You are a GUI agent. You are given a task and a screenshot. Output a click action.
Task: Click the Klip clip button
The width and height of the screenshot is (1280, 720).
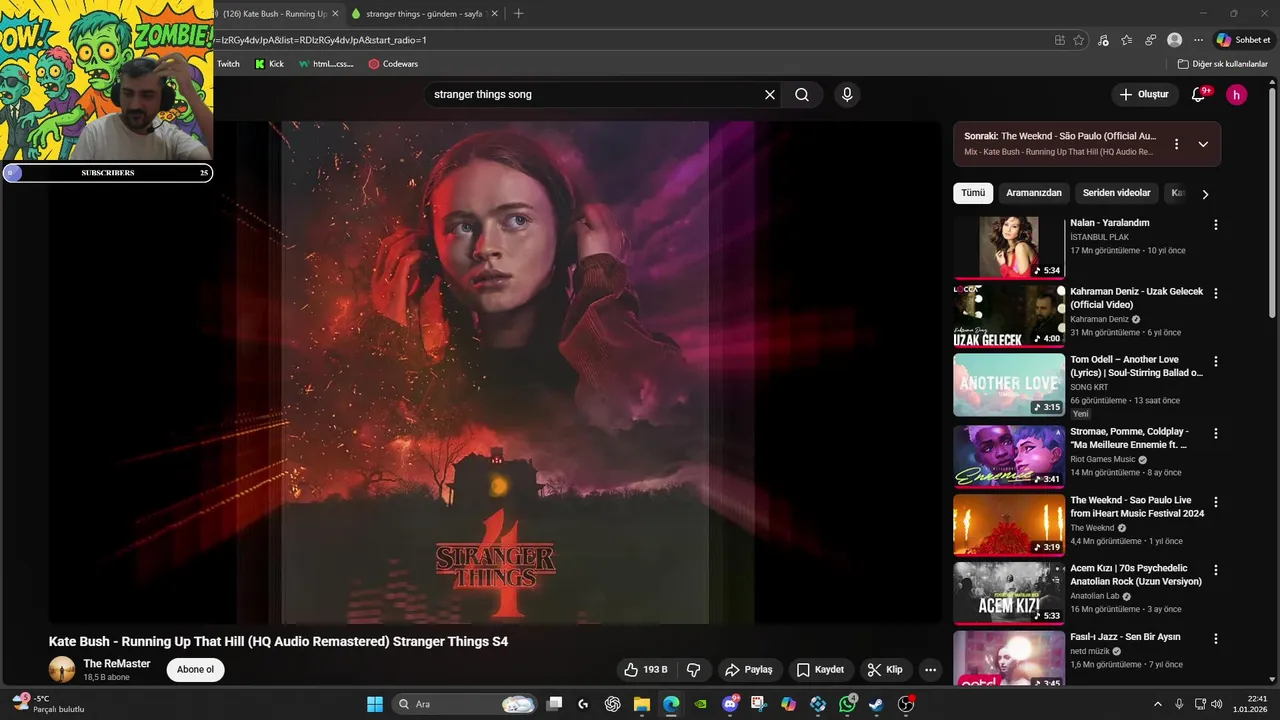coord(885,670)
